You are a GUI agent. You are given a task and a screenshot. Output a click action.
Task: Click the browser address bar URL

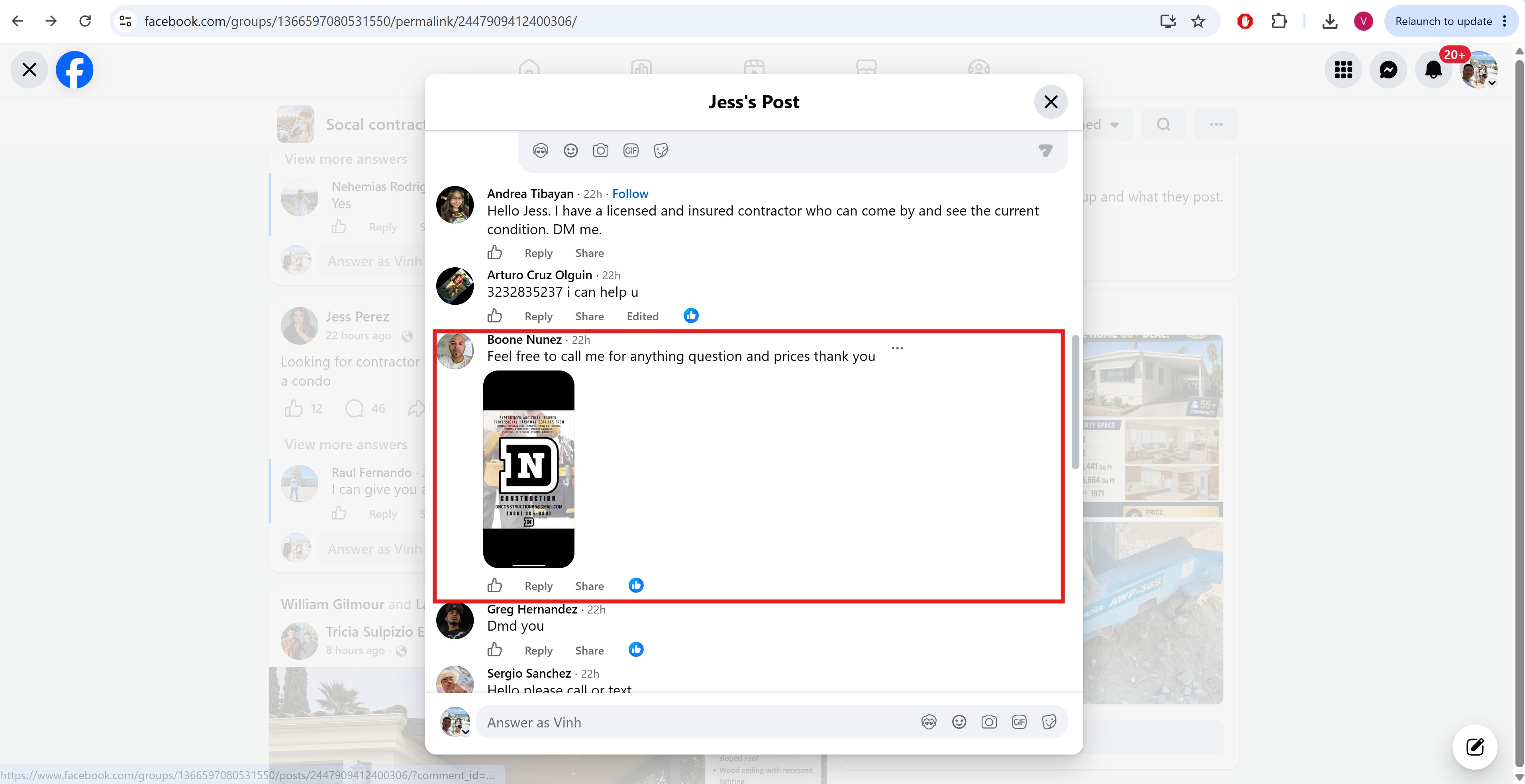[361, 22]
